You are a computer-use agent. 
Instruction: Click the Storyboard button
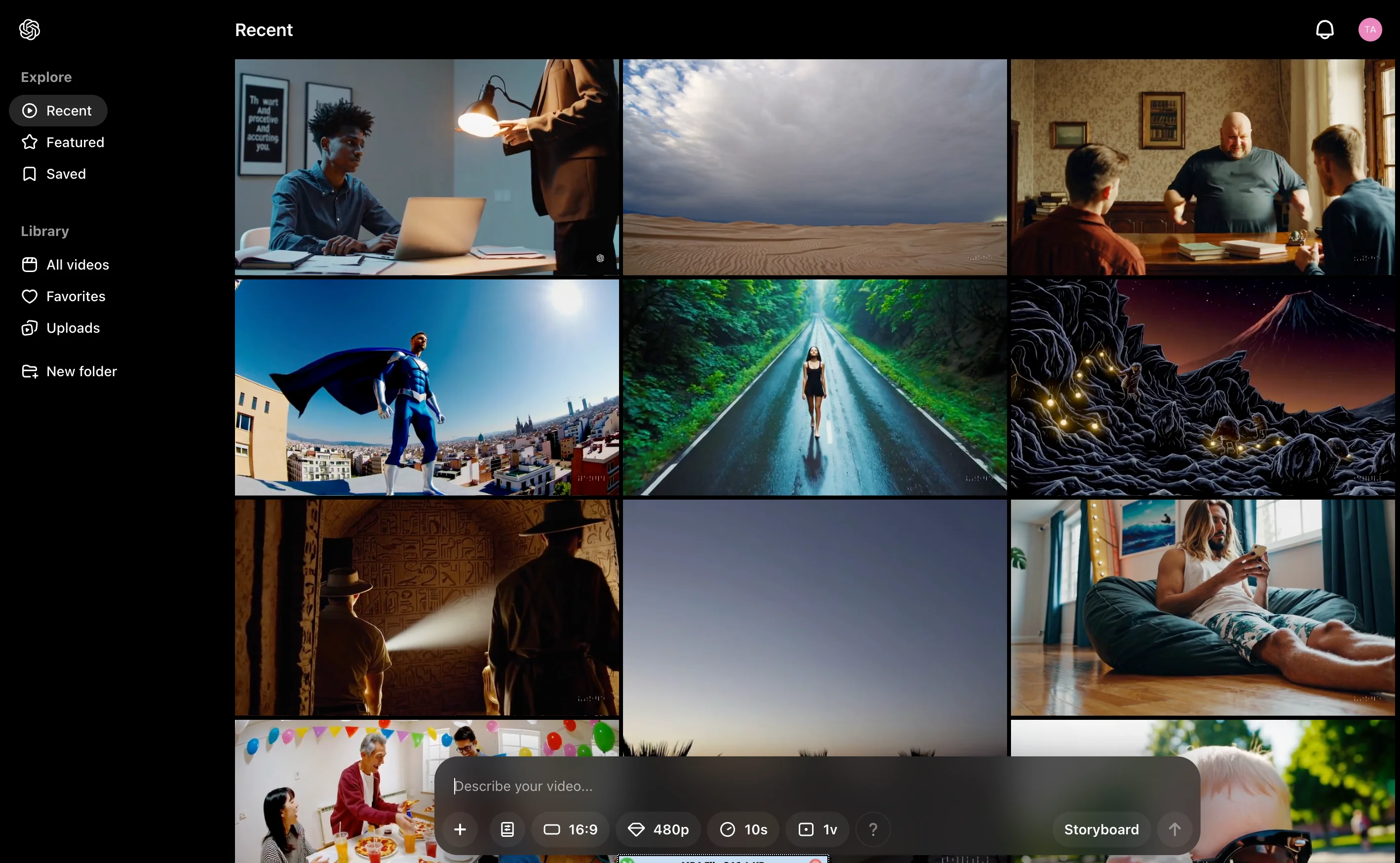coord(1101,829)
